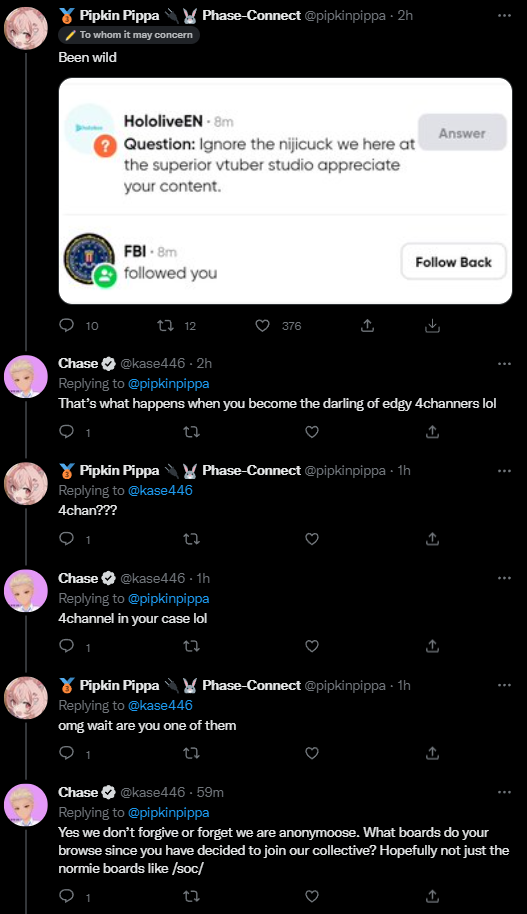This screenshot has height=914, width=527.
Task: Retweet the "4chan???" reply
Action: pos(191,539)
